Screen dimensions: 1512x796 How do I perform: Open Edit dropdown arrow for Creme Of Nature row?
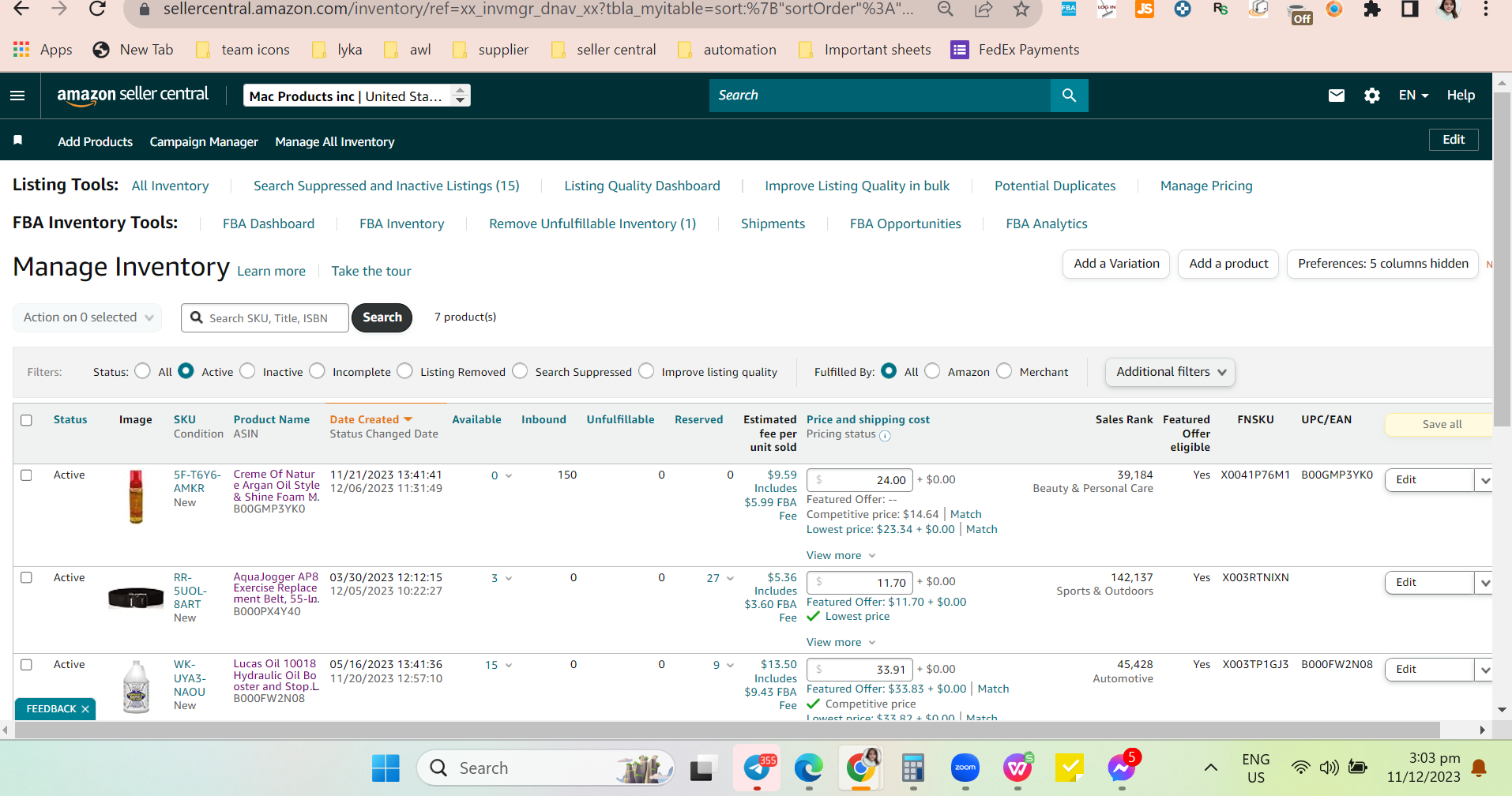(1484, 480)
